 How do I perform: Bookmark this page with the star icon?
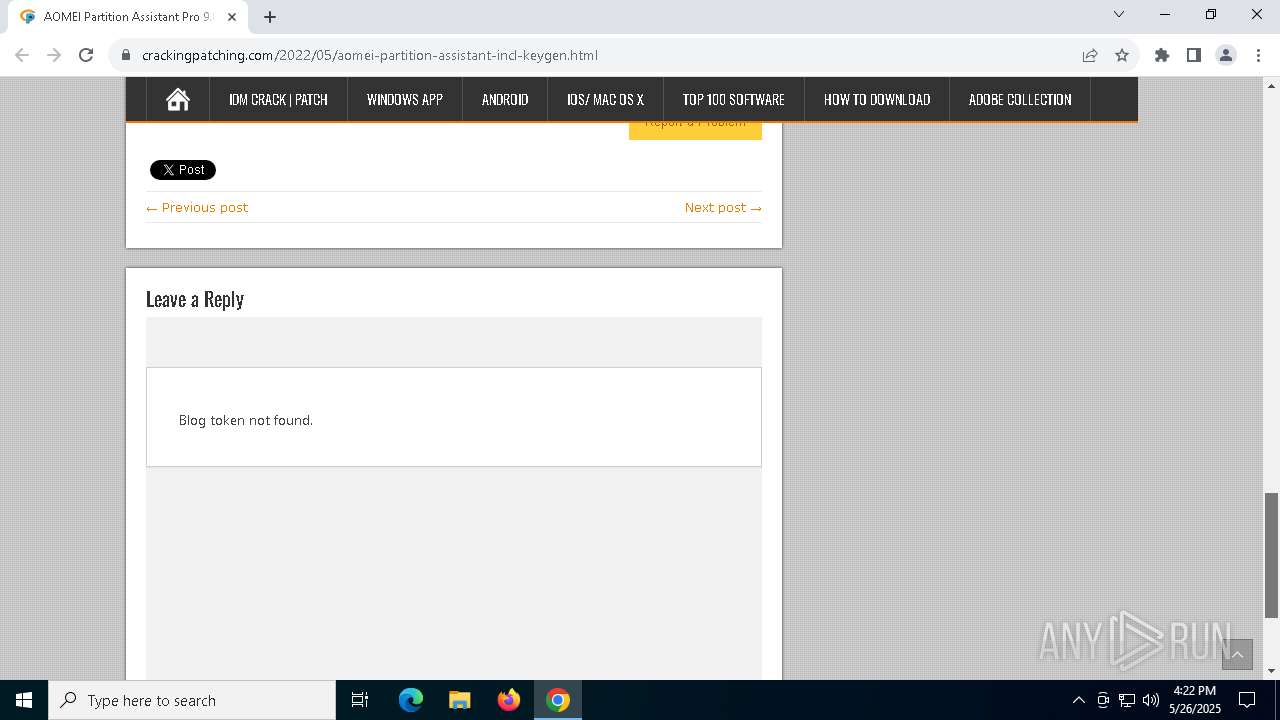[1122, 55]
